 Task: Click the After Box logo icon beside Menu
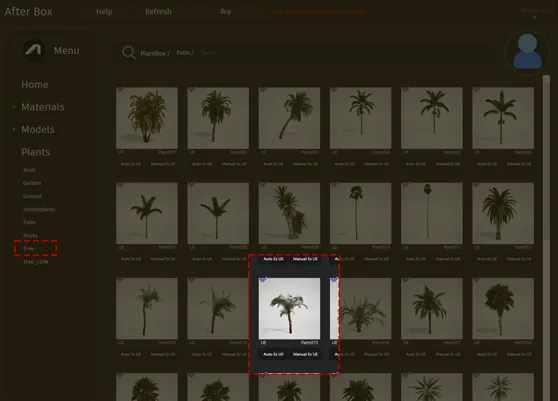coord(34,50)
